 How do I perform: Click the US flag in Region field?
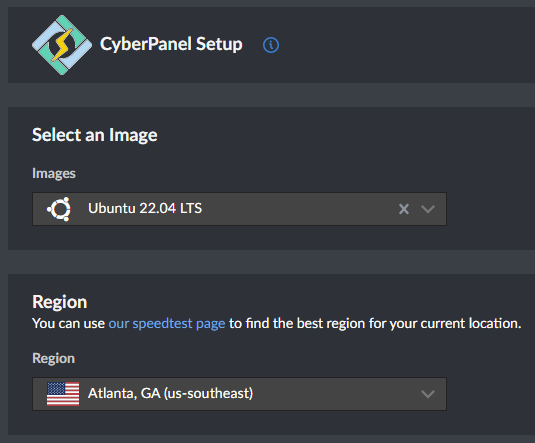63,394
